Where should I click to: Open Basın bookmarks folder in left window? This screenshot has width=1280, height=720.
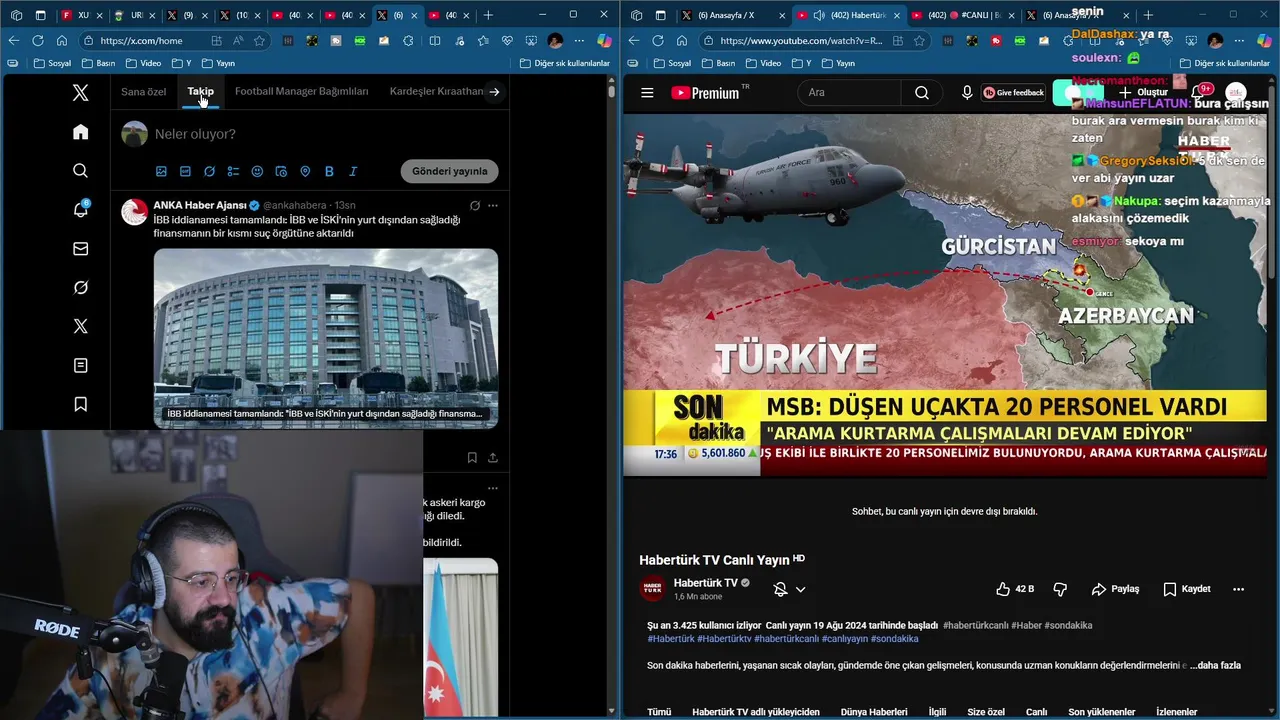(x=98, y=63)
